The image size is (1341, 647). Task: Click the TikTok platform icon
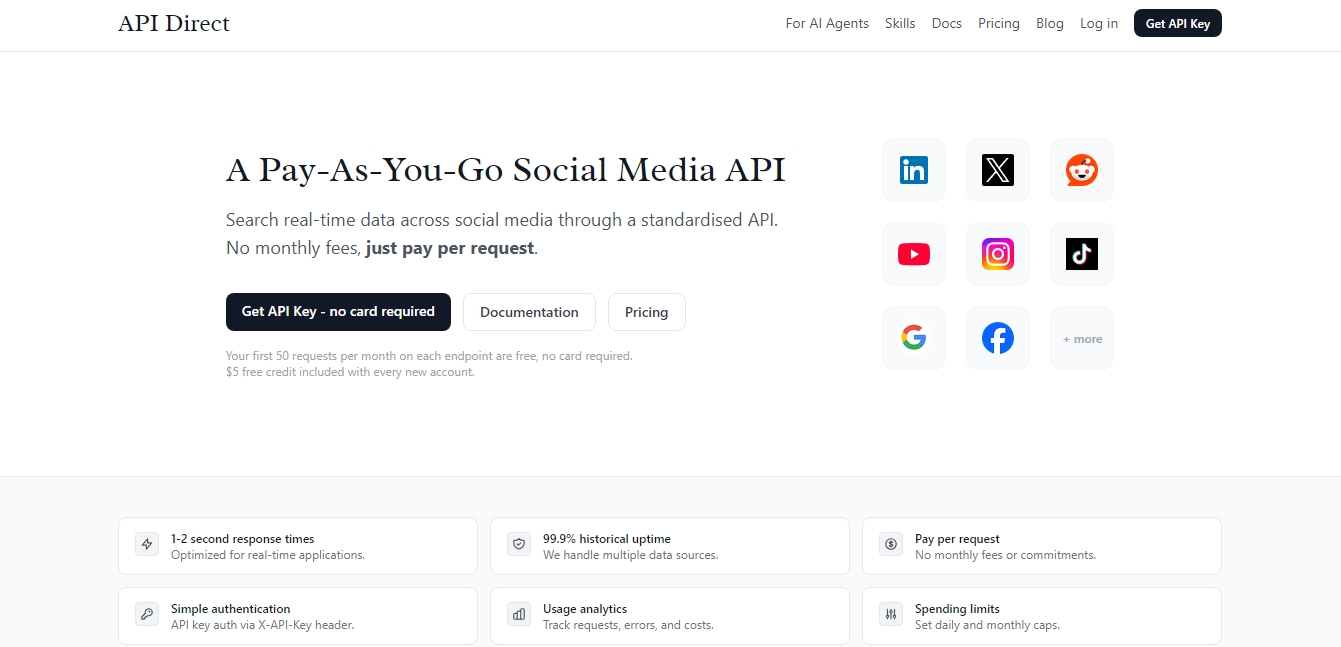coord(1082,254)
